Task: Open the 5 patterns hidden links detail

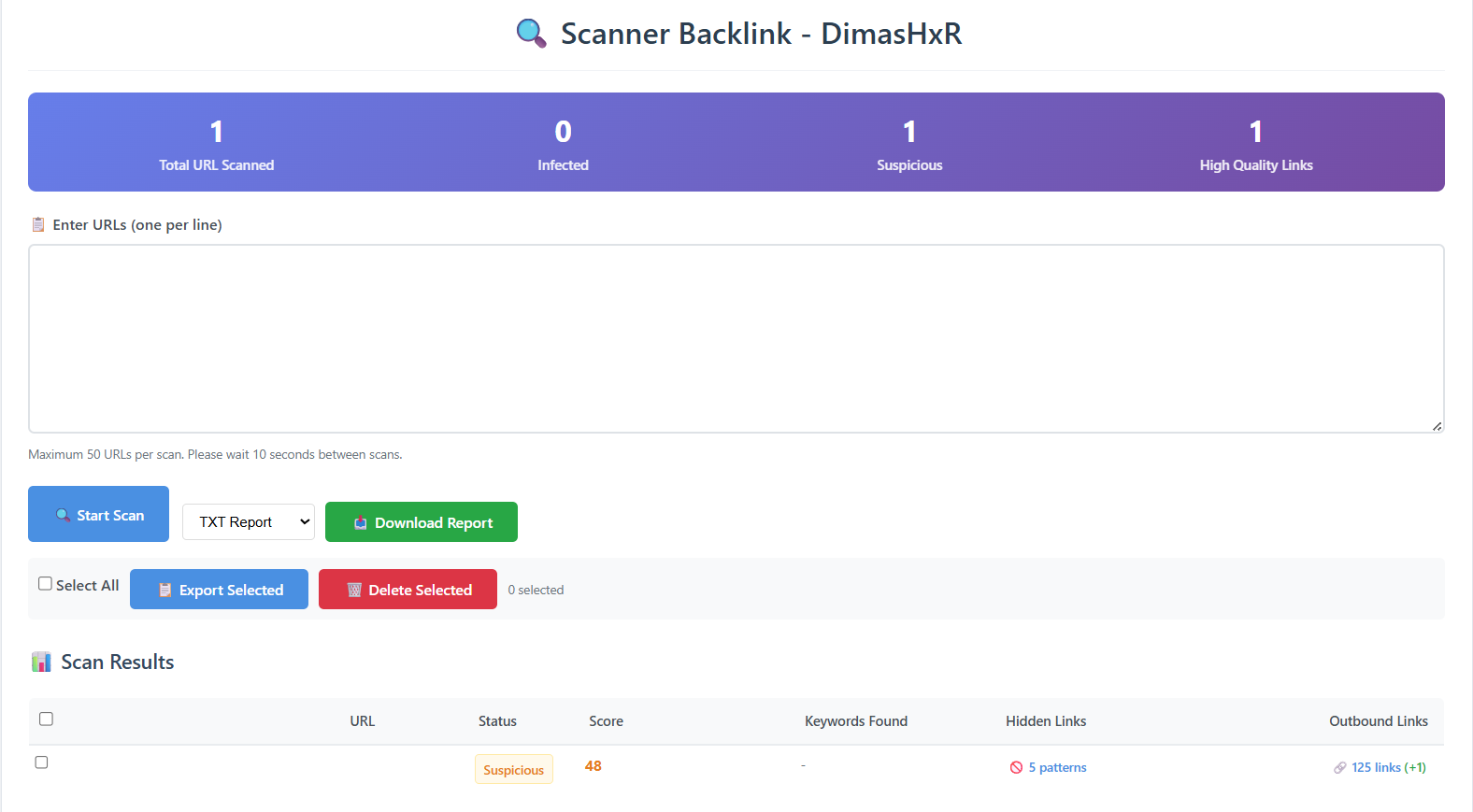Action: tap(1057, 767)
